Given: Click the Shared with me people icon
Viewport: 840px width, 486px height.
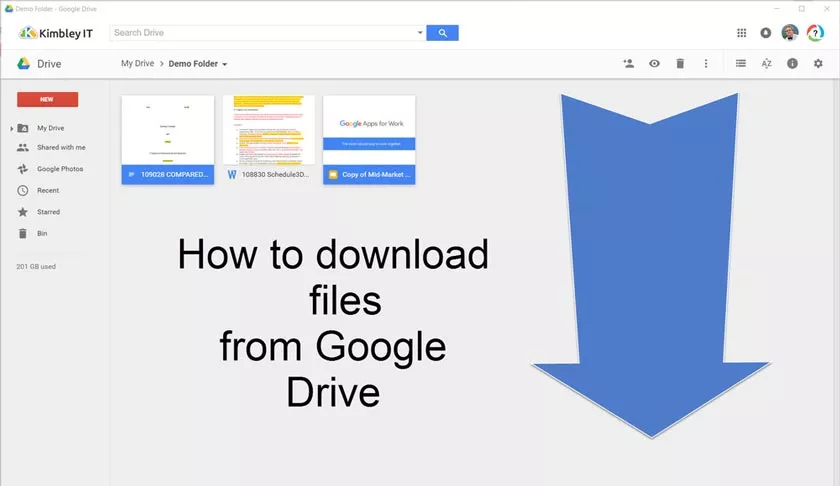Looking at the screenshot, I should coord(22,147).
